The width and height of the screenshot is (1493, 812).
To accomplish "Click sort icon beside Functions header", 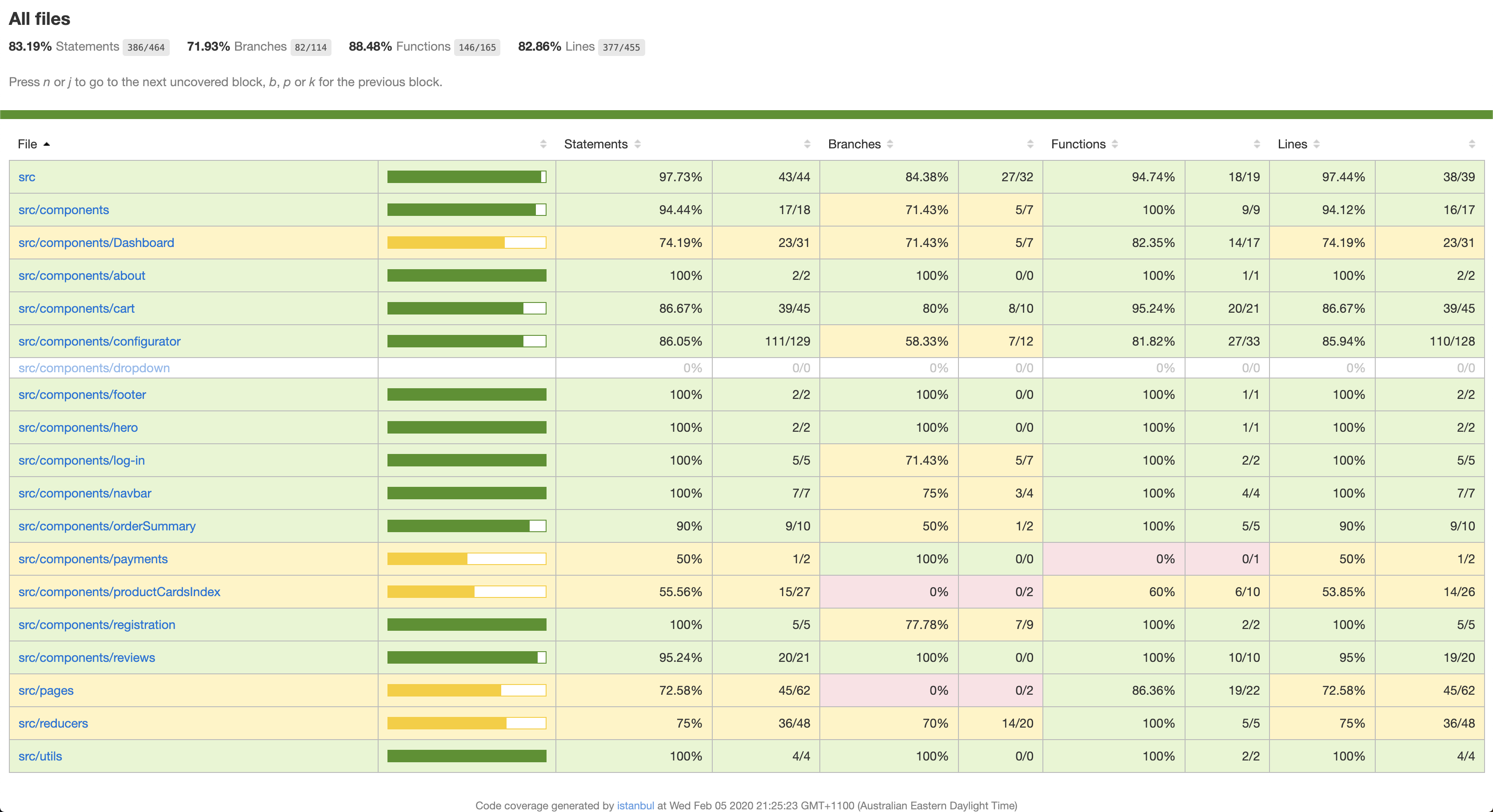I will click(x=1114, y=144).
